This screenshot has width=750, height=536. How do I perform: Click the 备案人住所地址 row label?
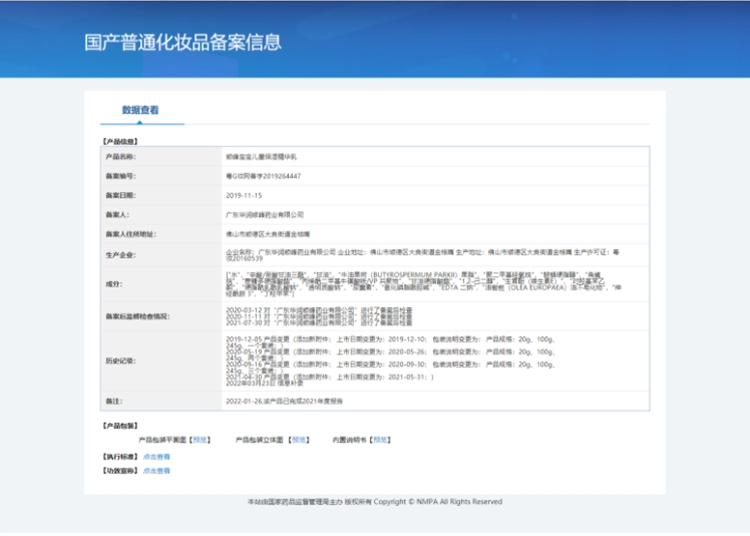[x=131, y=234]
